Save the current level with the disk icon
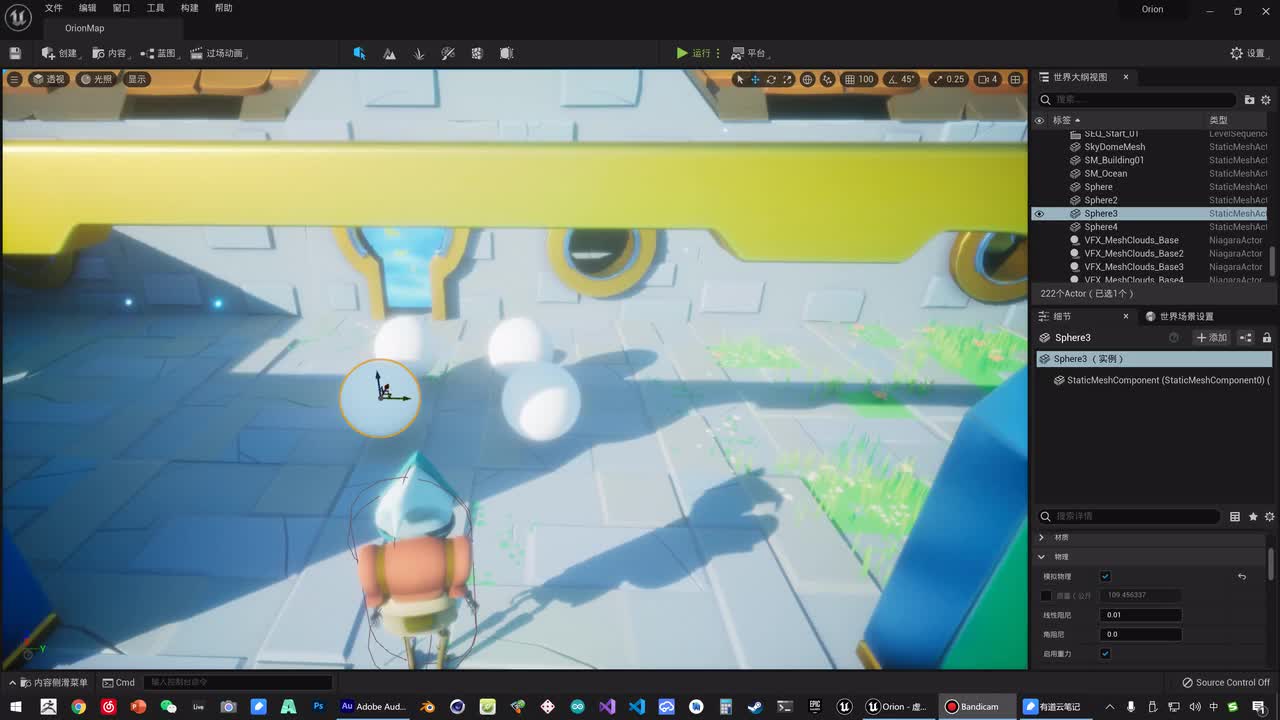The image size is (1280, 720). point(15,53)
